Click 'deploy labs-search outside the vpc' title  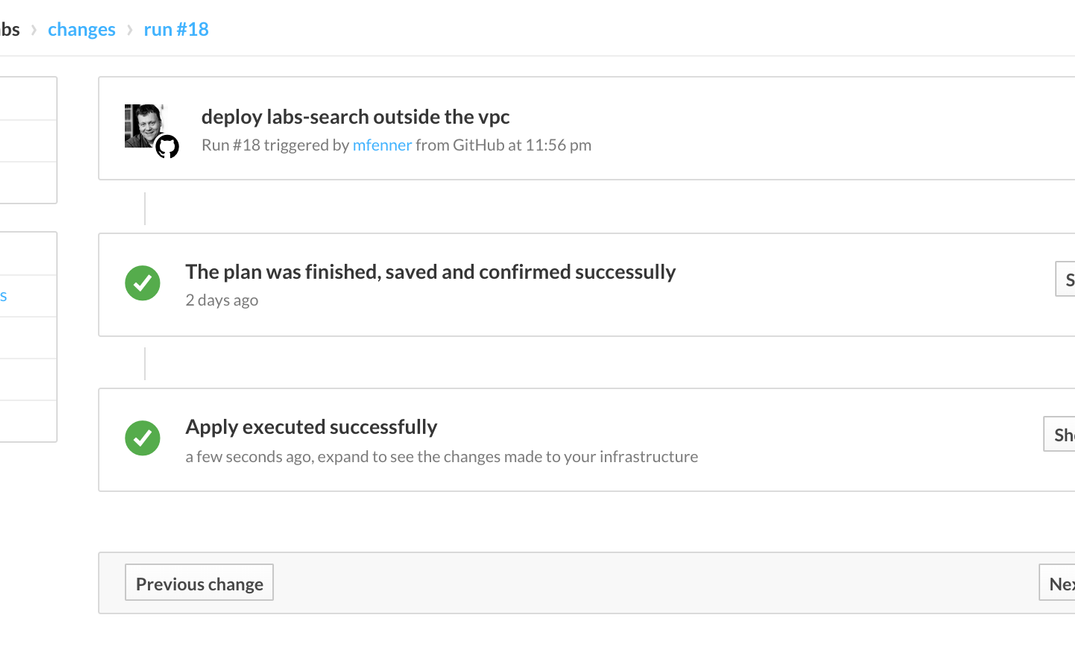tap(355, 117)
